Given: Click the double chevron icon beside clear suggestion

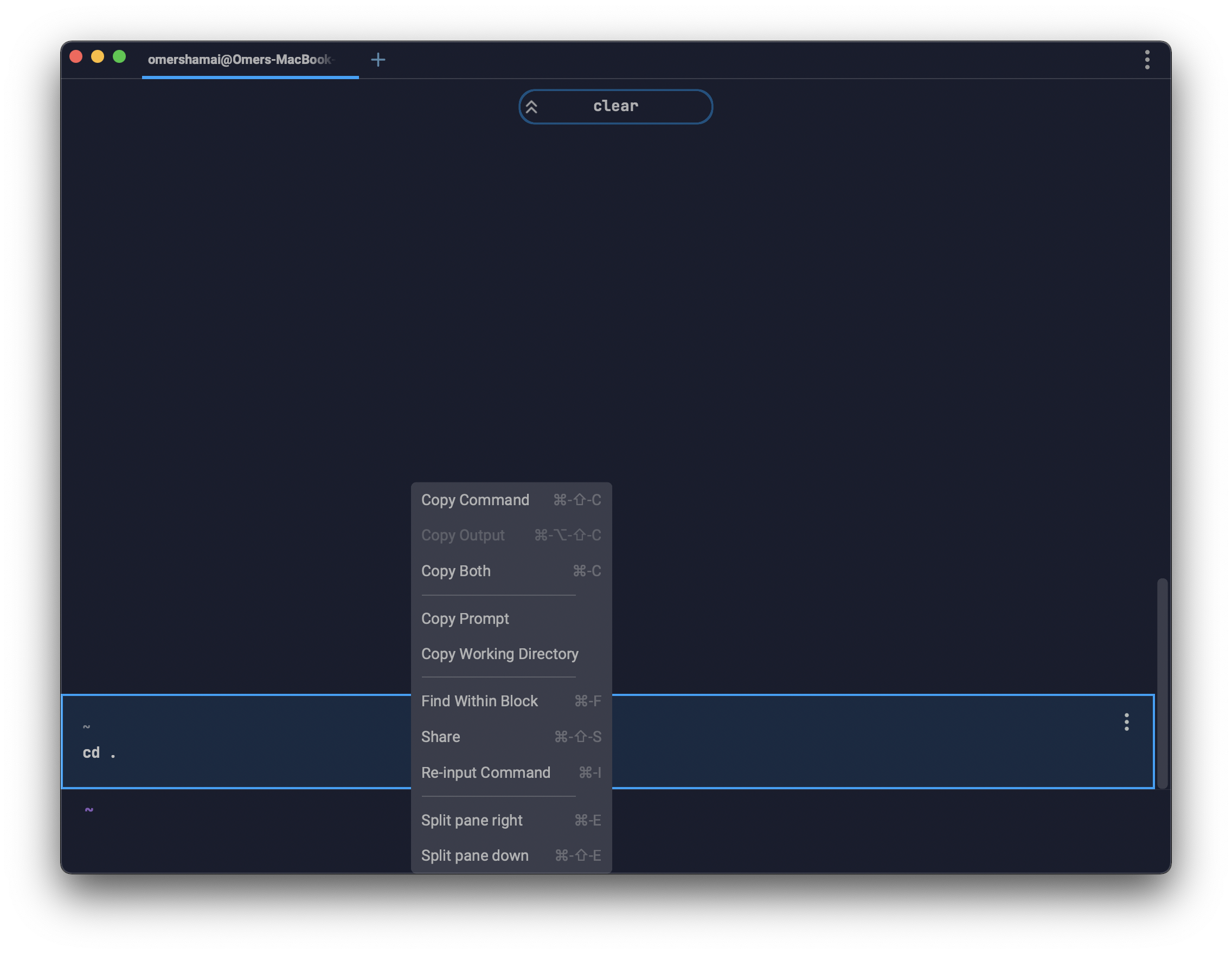Looking at the screenshot, I should [x=531, y=107].
